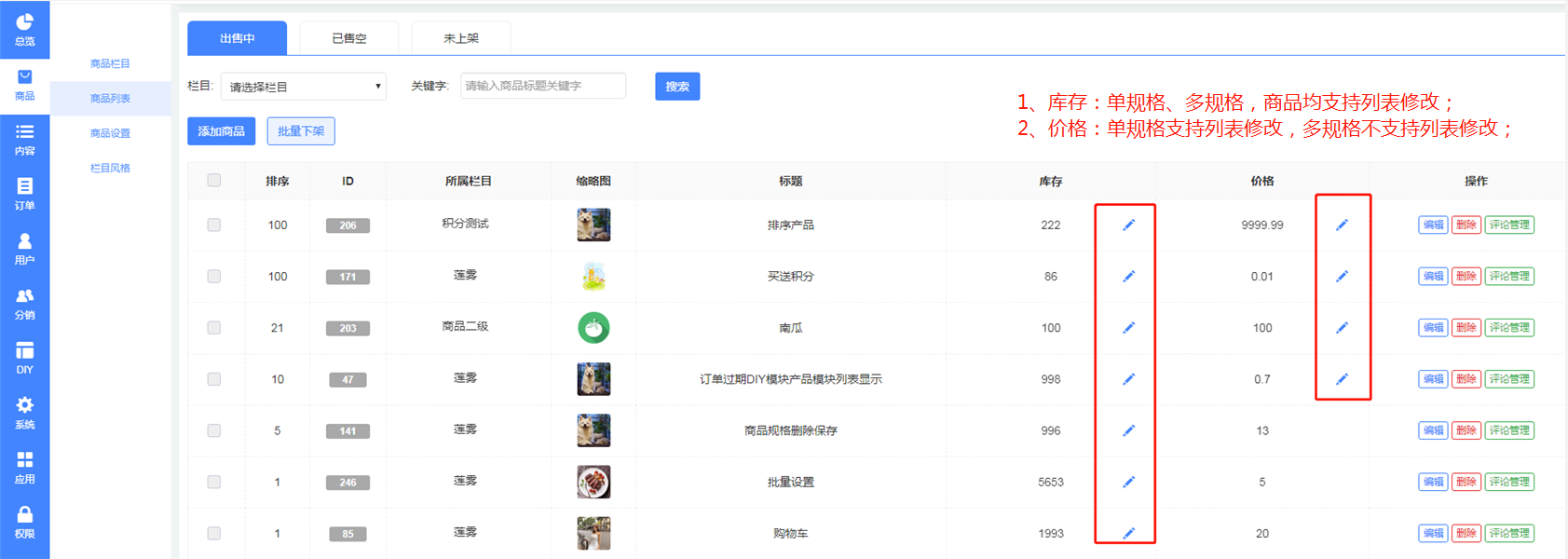This screenshot has height=559, width=1568.
Task: Edit stock pencil for 南瓜 row
Action: click(1128, 327)
